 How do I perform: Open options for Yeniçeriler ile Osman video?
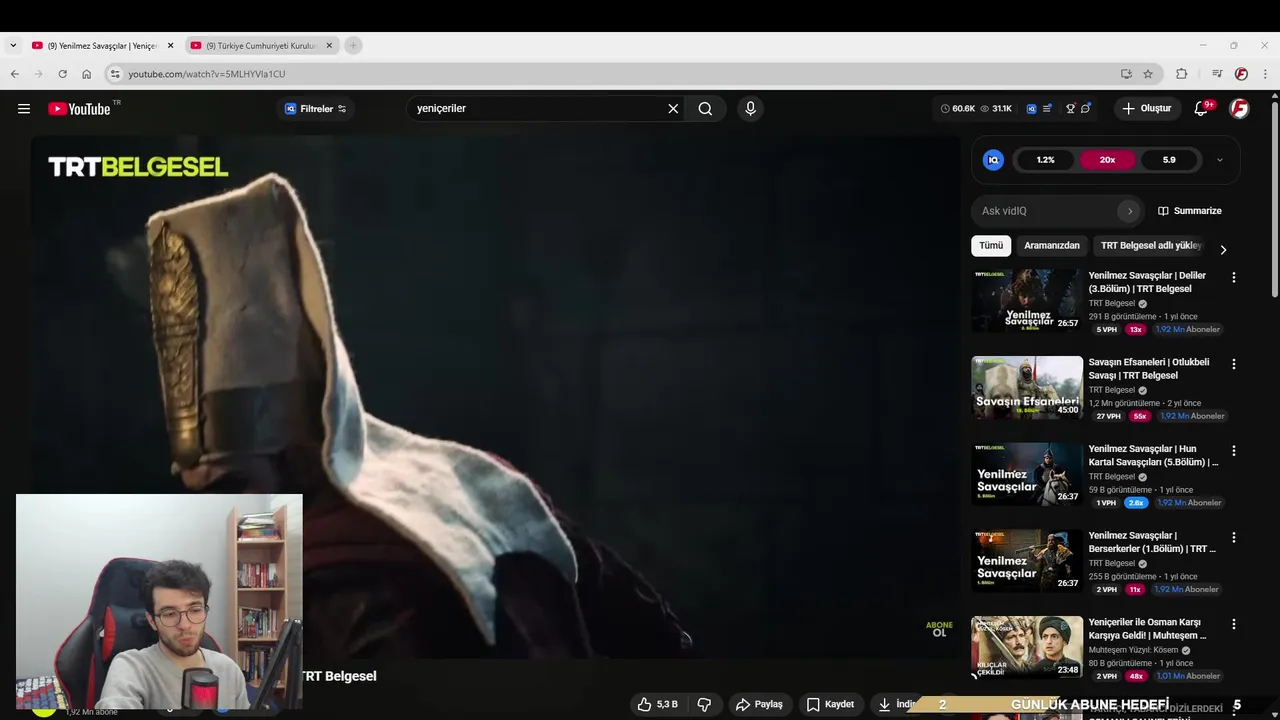pyautogui.click(x=1233, y=624)
